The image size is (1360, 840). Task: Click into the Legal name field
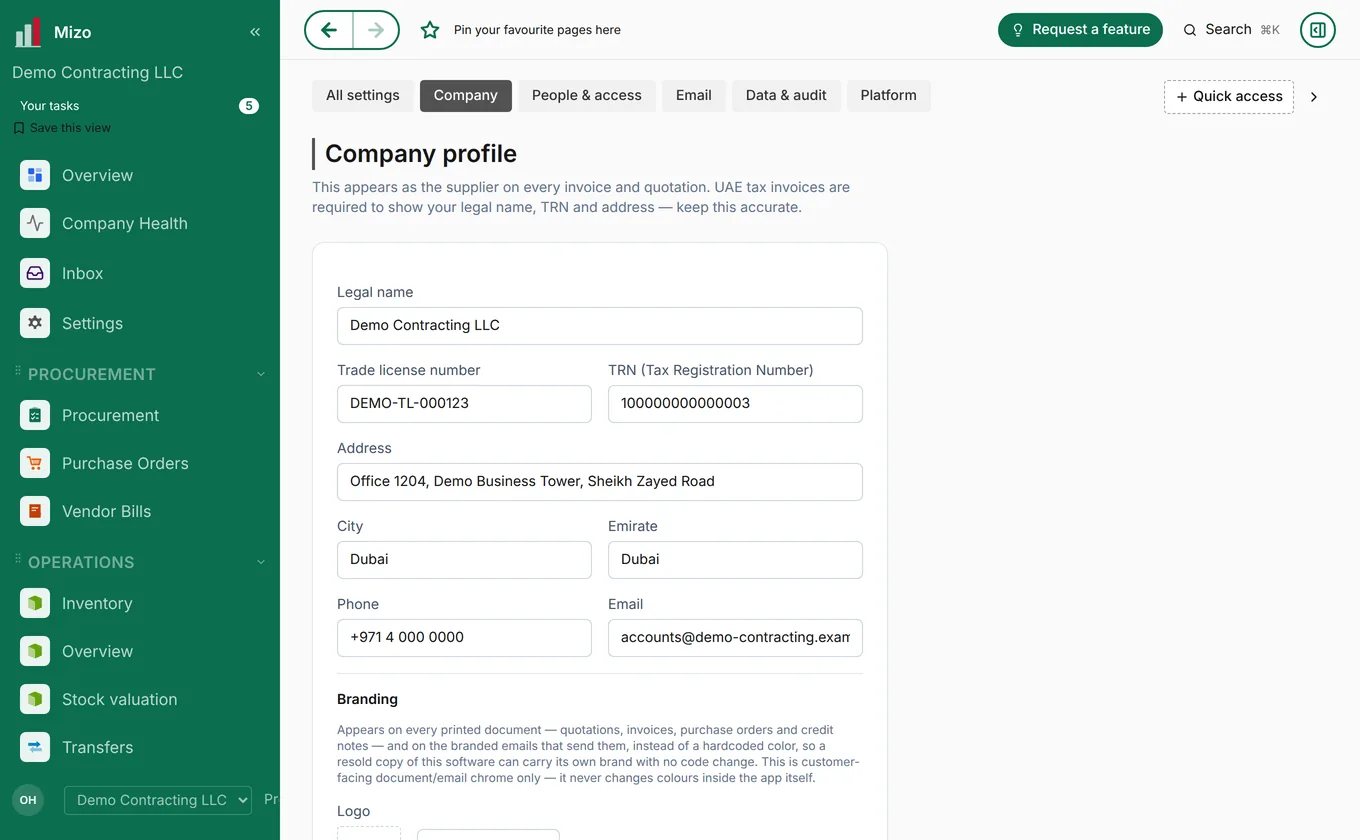point(600,326)
